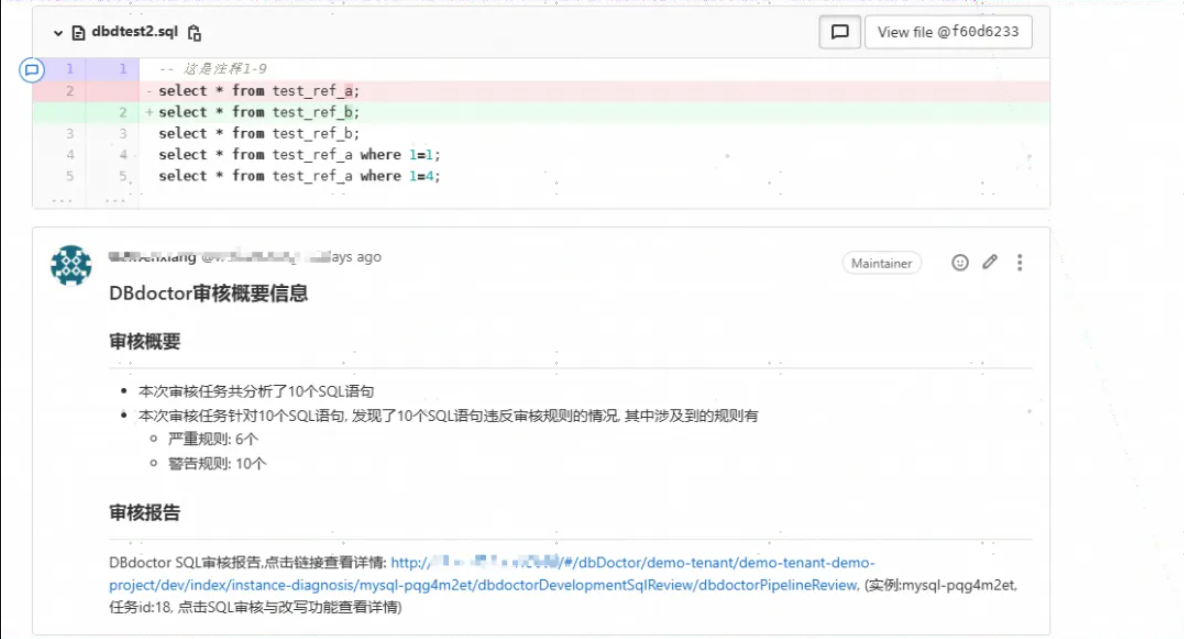Add emoji reaction to the comment

(x=960, y=263)
